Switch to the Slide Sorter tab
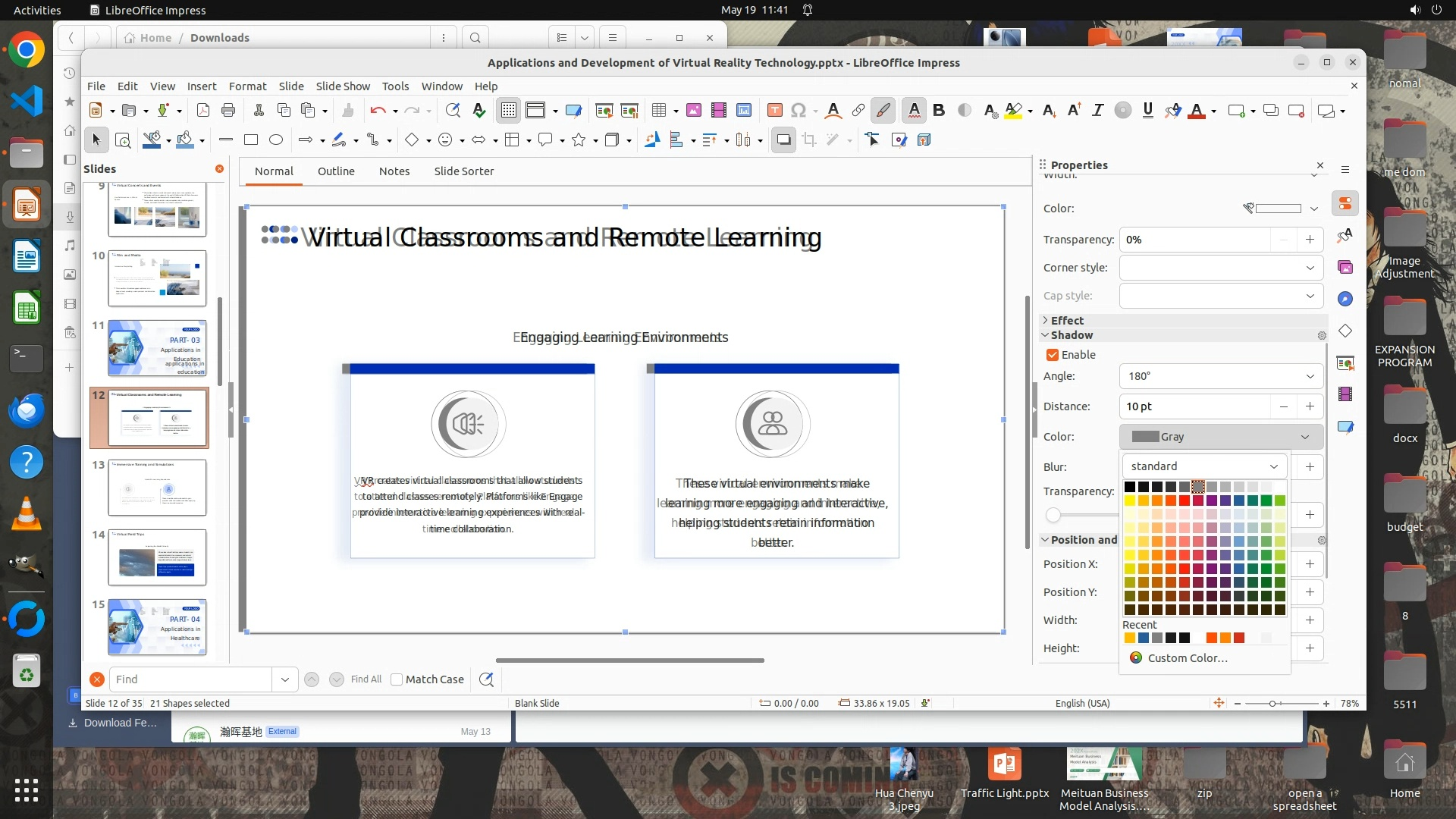 pyautogui.click(x=463, y=171)
